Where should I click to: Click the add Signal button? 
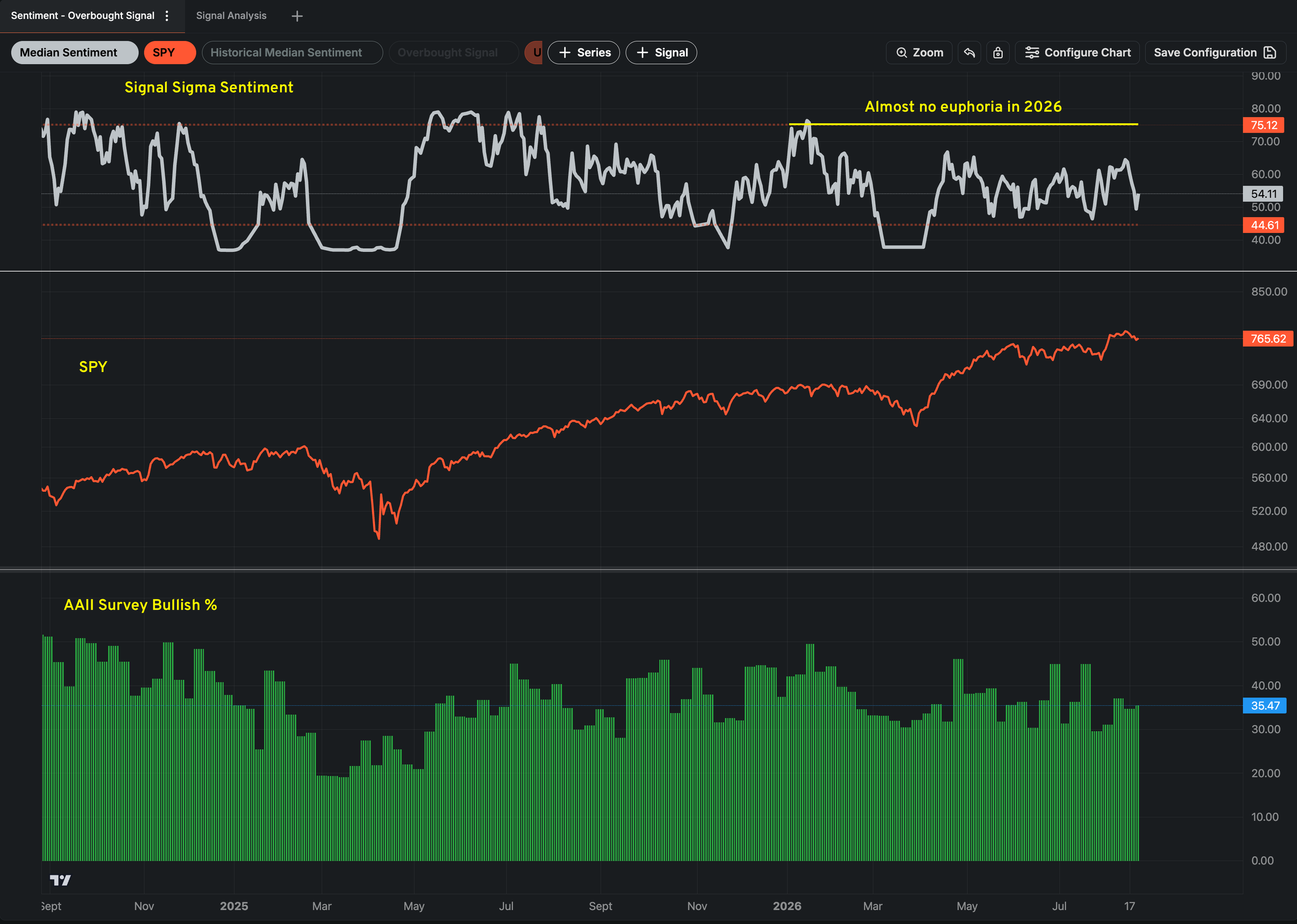(x=661, y=52)
